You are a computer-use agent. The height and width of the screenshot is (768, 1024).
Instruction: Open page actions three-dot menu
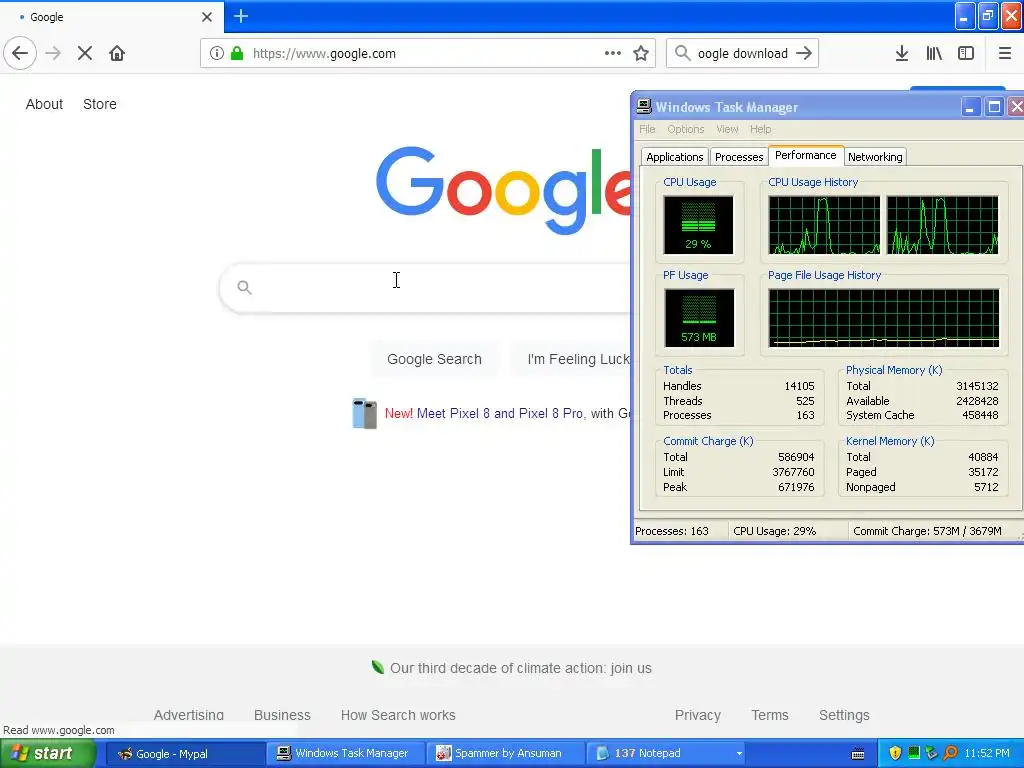coord(613,53)
